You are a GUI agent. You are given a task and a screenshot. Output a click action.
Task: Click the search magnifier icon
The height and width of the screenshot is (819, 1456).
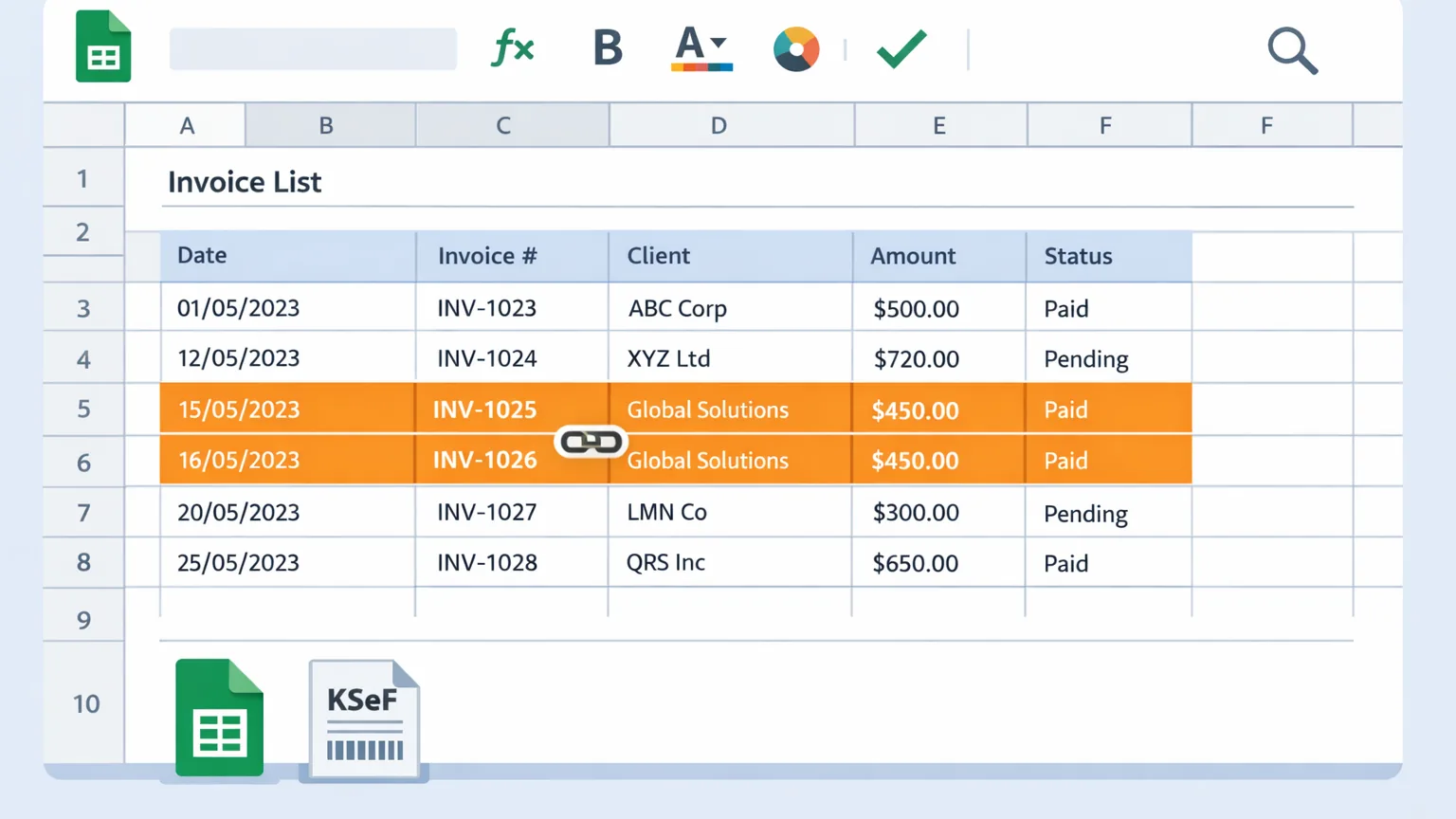pos(1293,50)
